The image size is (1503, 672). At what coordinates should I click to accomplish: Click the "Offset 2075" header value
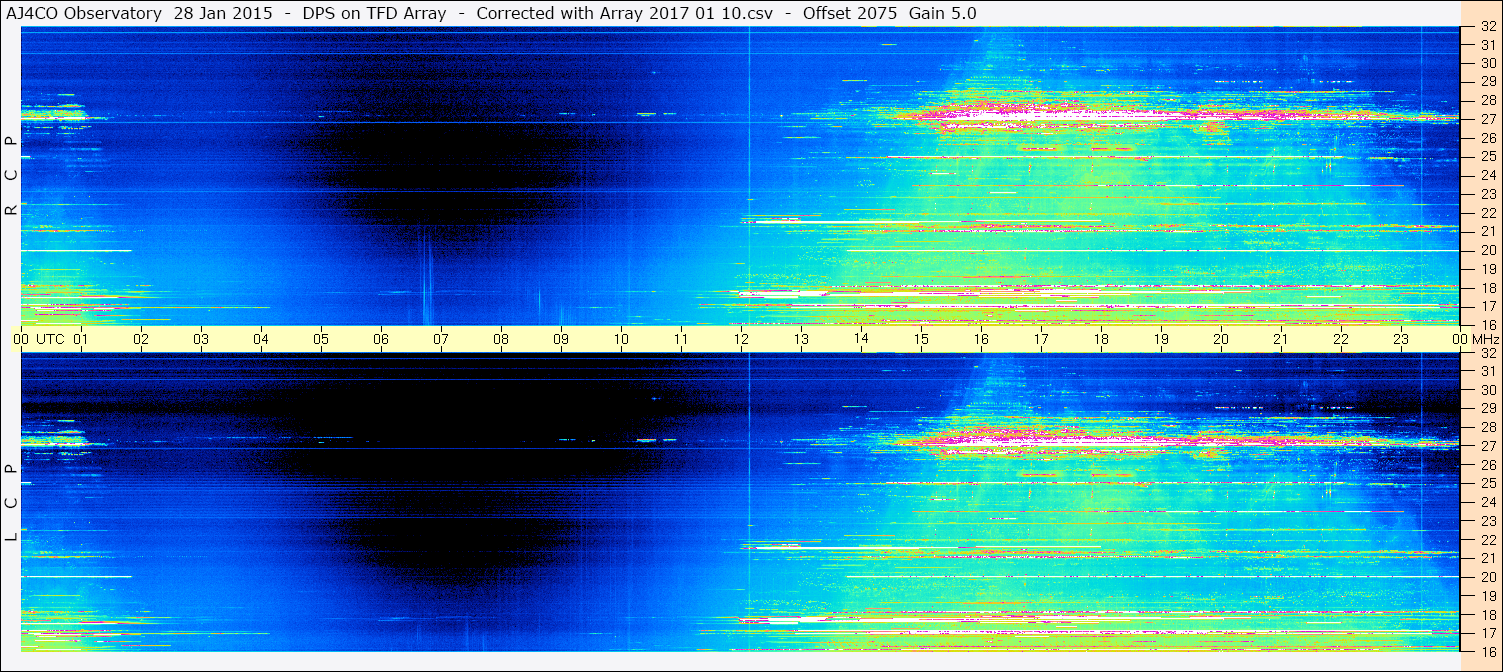[849, 13]
